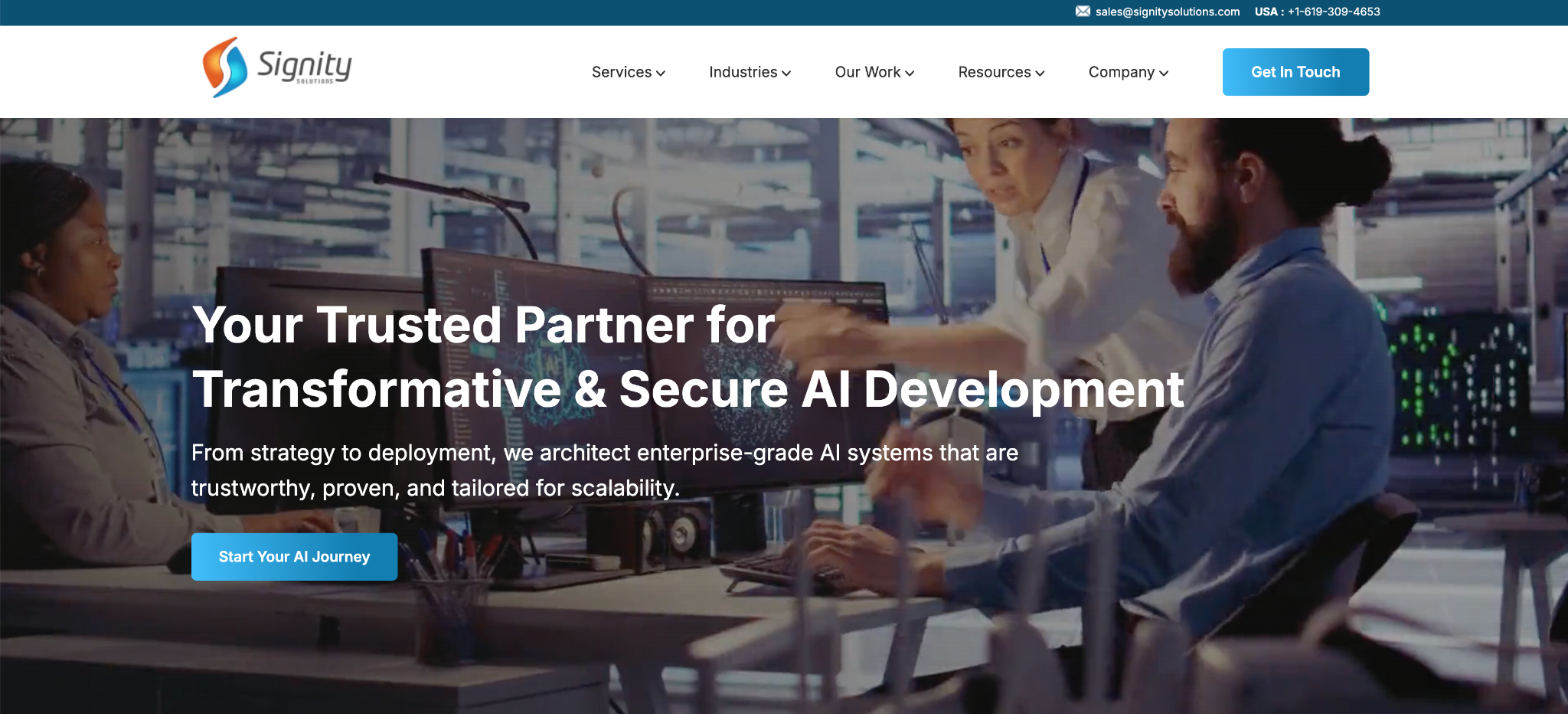Click Start Your AI Journey button
1568x714 pixels.
(294, 557)
